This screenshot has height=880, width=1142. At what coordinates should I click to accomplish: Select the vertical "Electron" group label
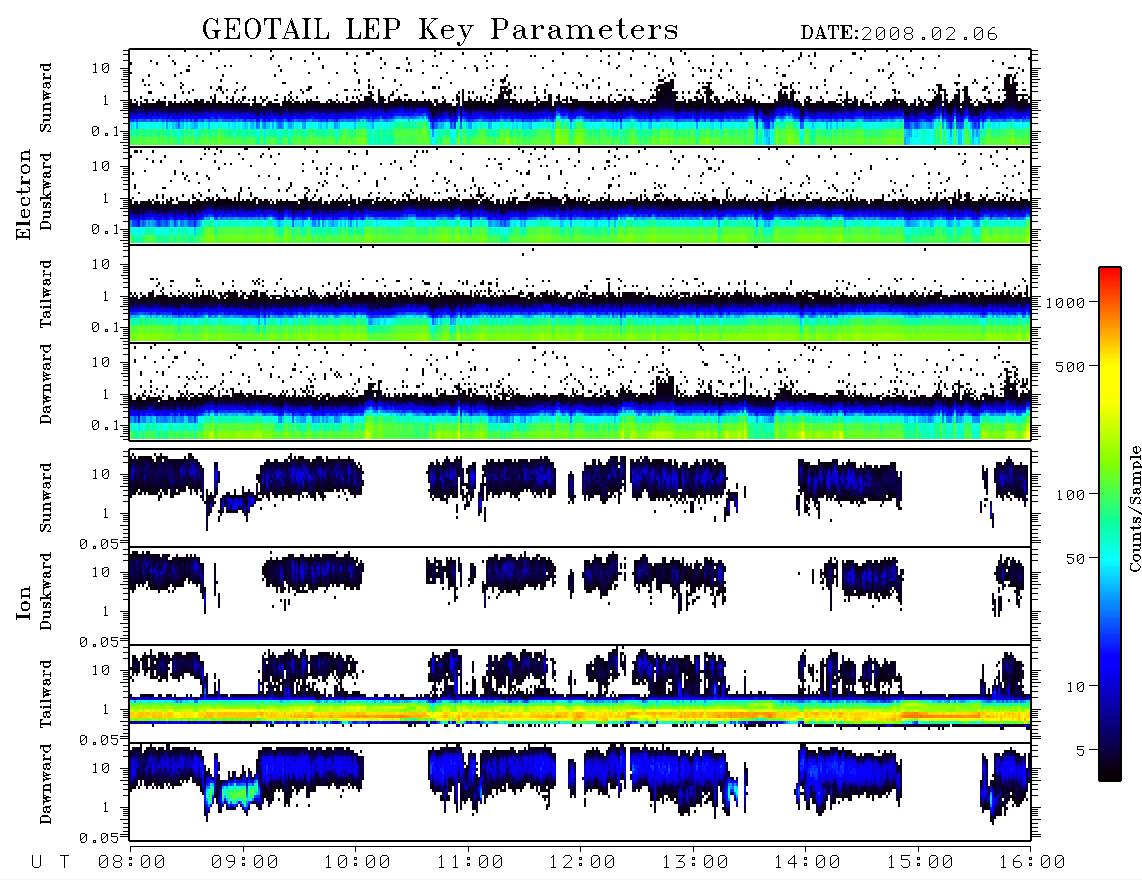pyautogui.click(x=24, y=195)
